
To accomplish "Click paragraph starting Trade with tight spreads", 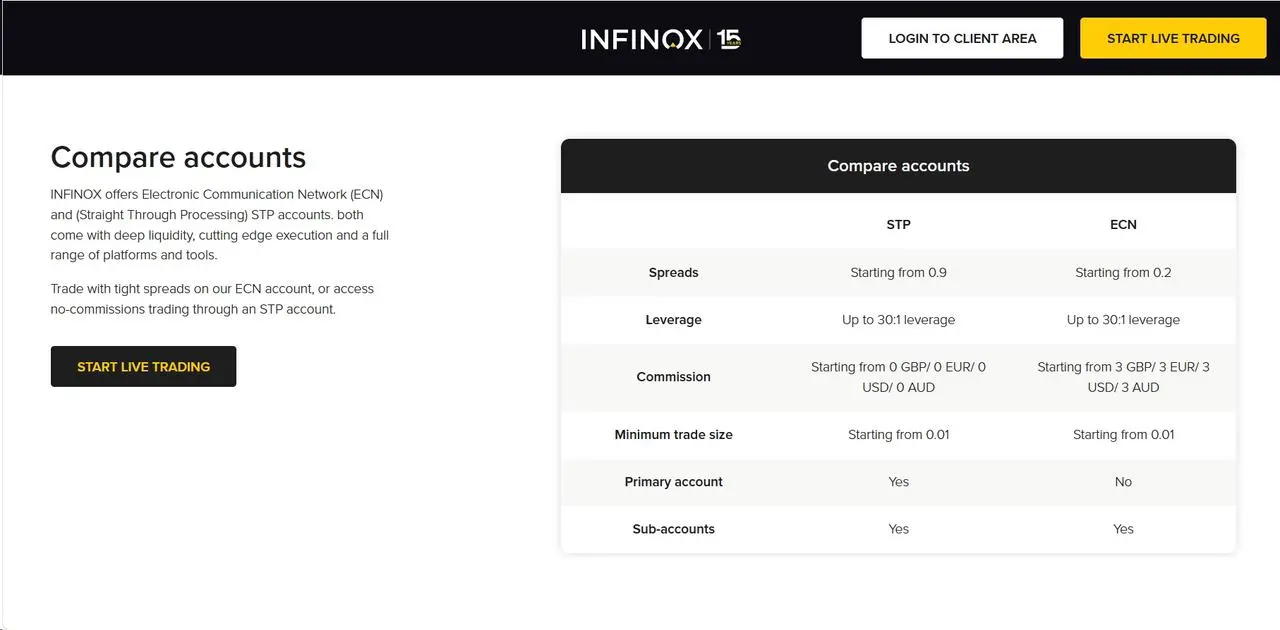I will coord(212,299).
